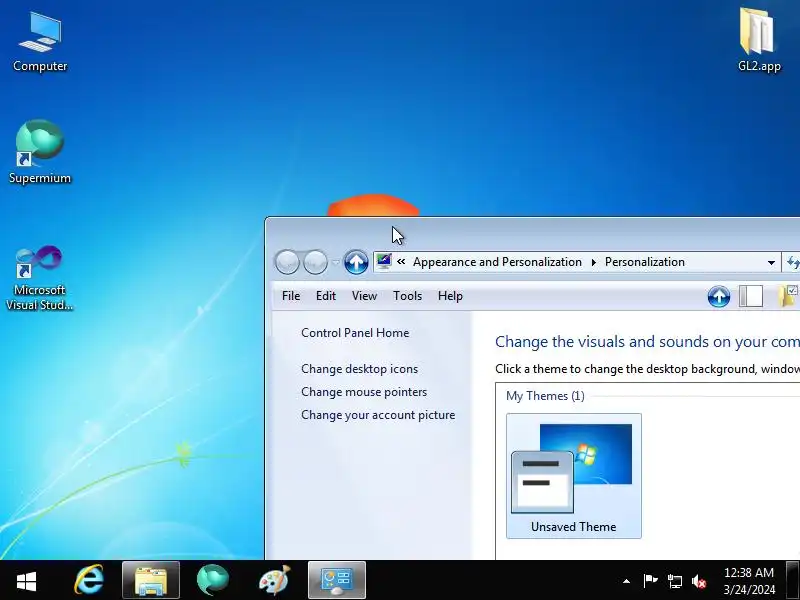Viewport: 800px width, 600px height.
Task: Click the folder options toolbar icon
Action: click(x=788, y=296)
